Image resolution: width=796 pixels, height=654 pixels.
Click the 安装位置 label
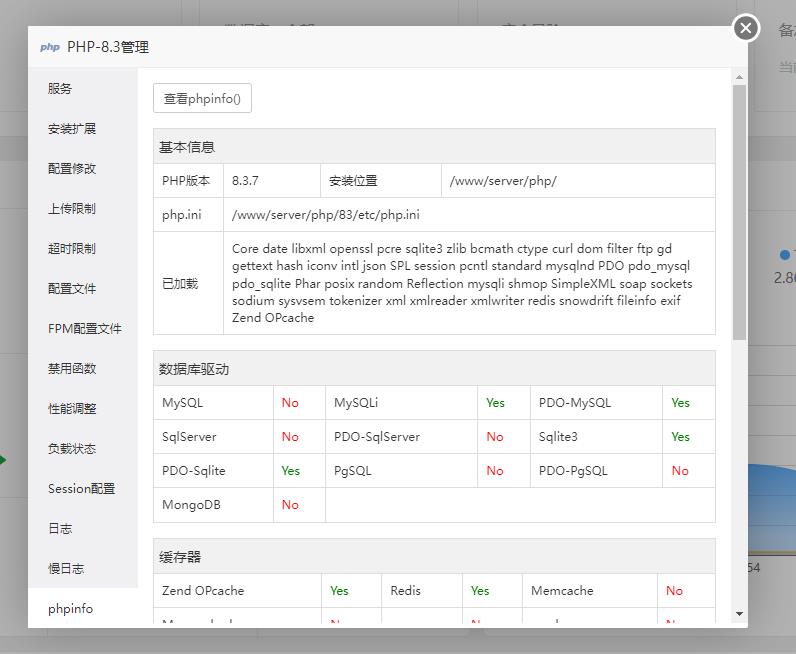click(353, 181)
